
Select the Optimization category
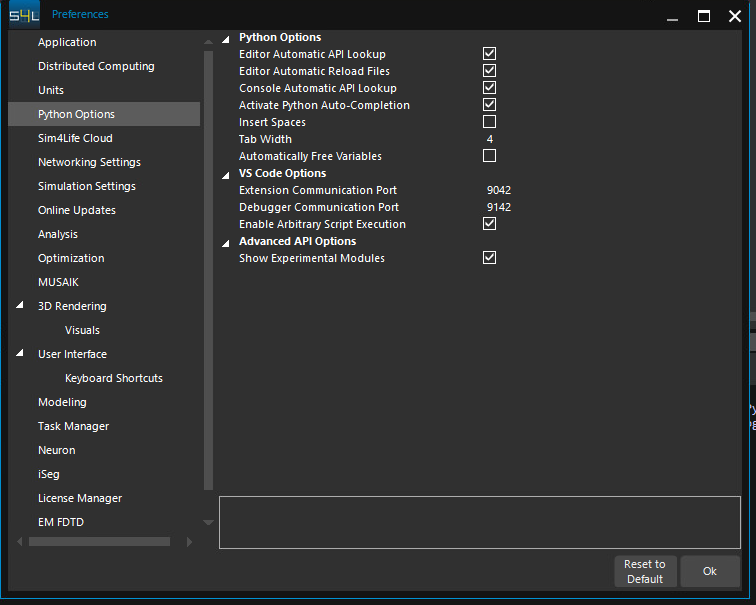click(x=71, y=258)
